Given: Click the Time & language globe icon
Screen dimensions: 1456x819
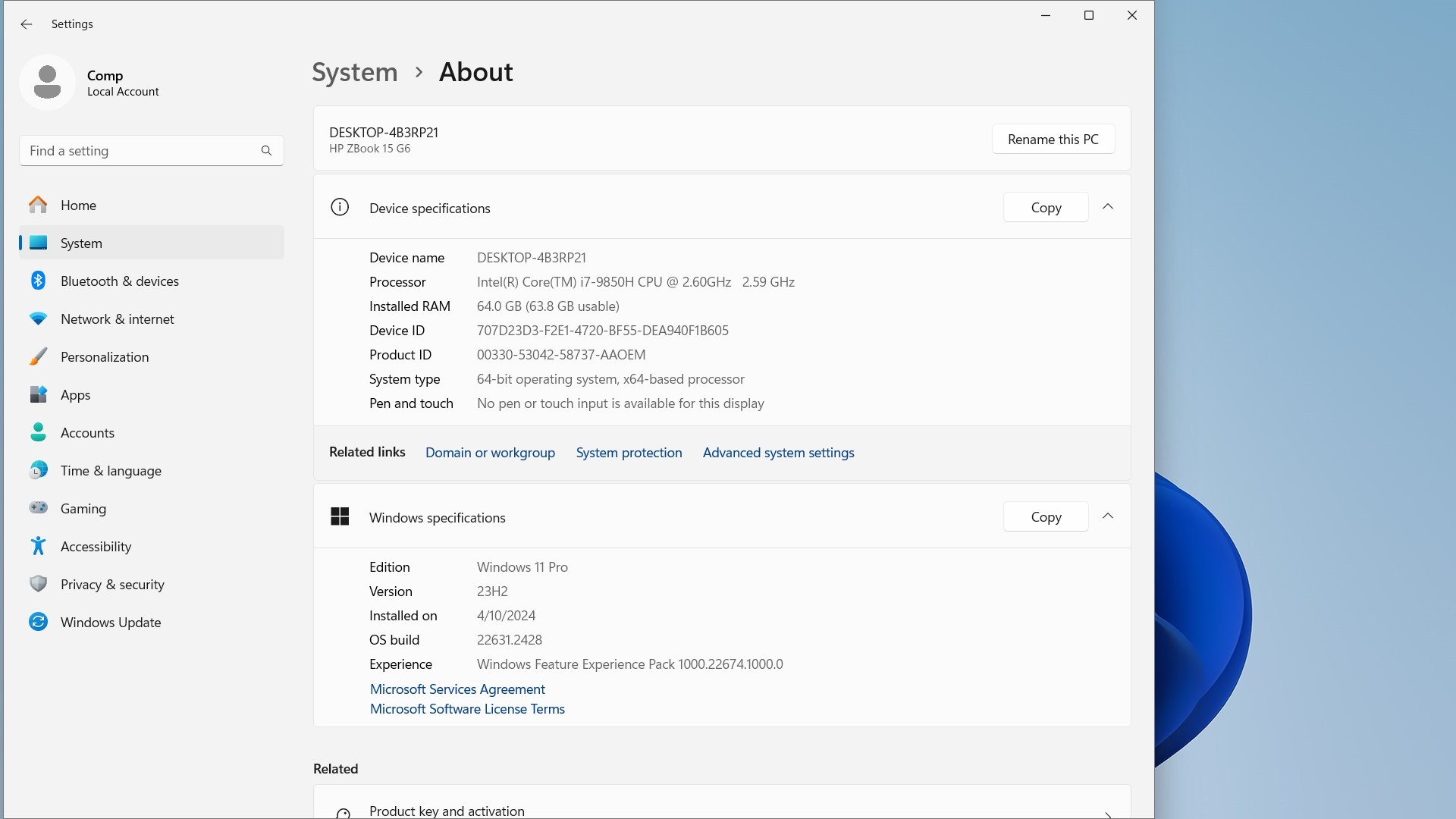Looking at the screenshot, I should click(x=38, y=470).
